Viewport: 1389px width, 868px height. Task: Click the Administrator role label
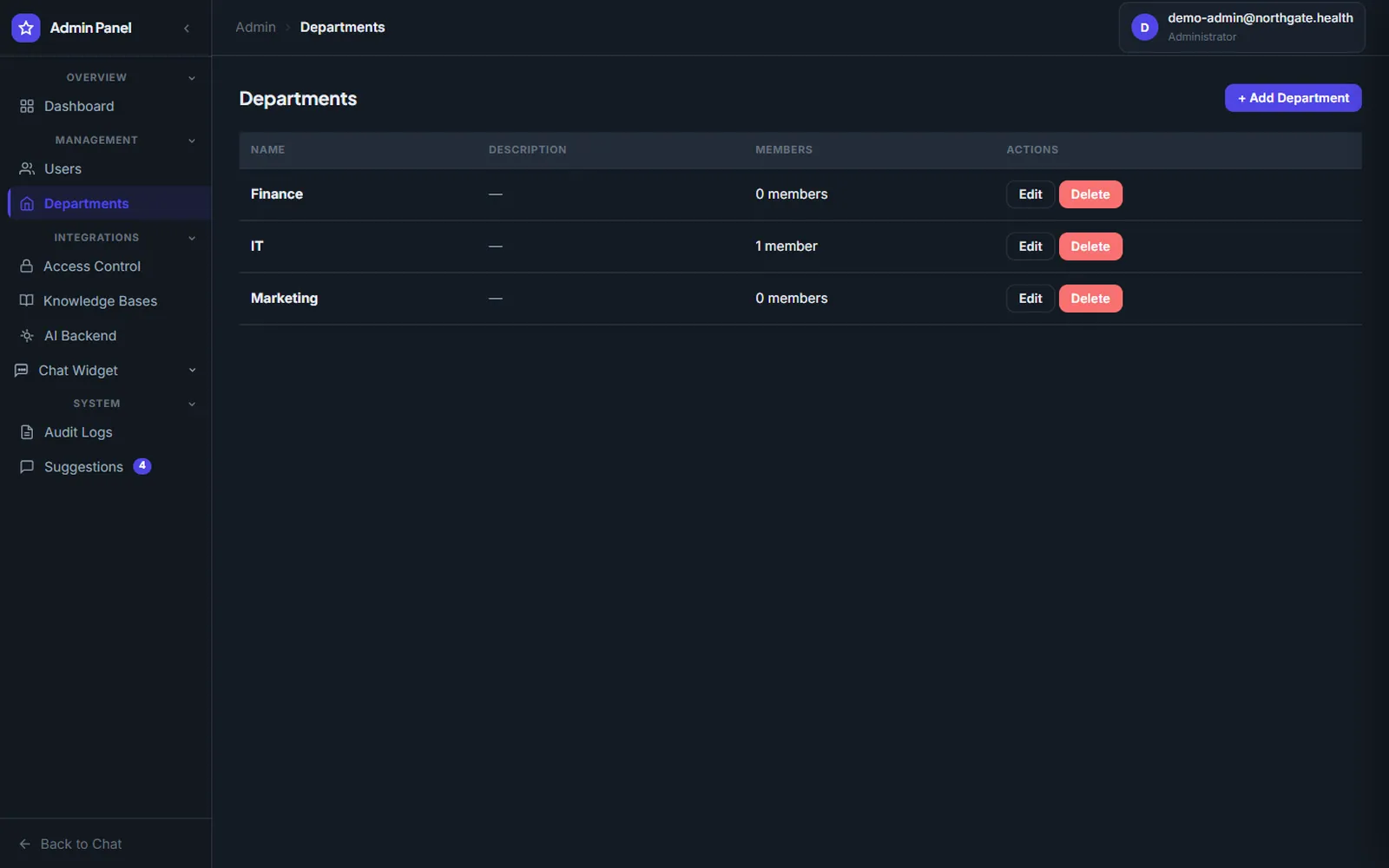[x=1201, y=36]
